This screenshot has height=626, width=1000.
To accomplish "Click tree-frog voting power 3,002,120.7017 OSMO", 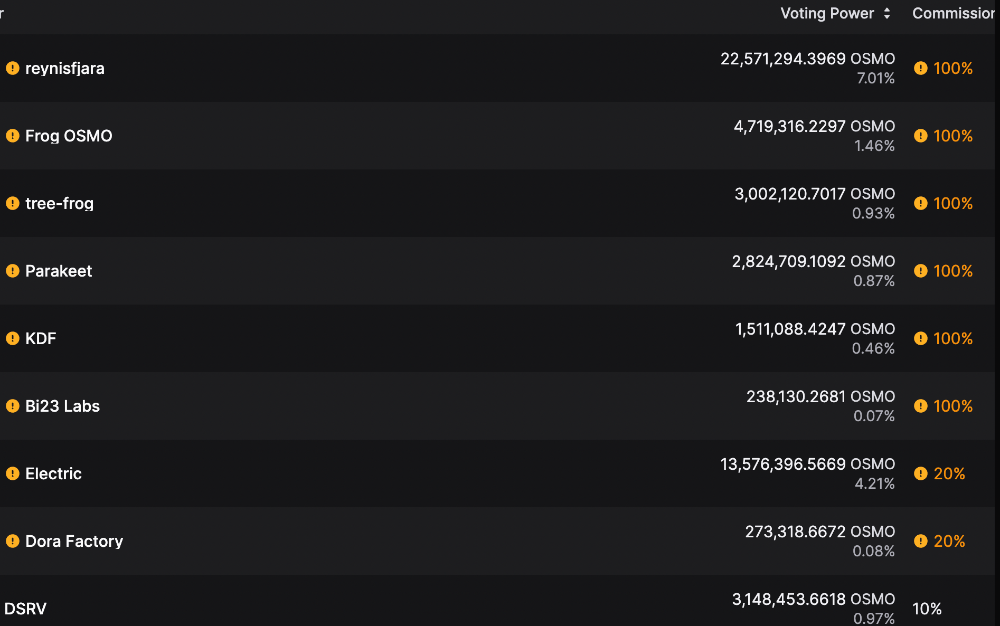I will [814, 194].
